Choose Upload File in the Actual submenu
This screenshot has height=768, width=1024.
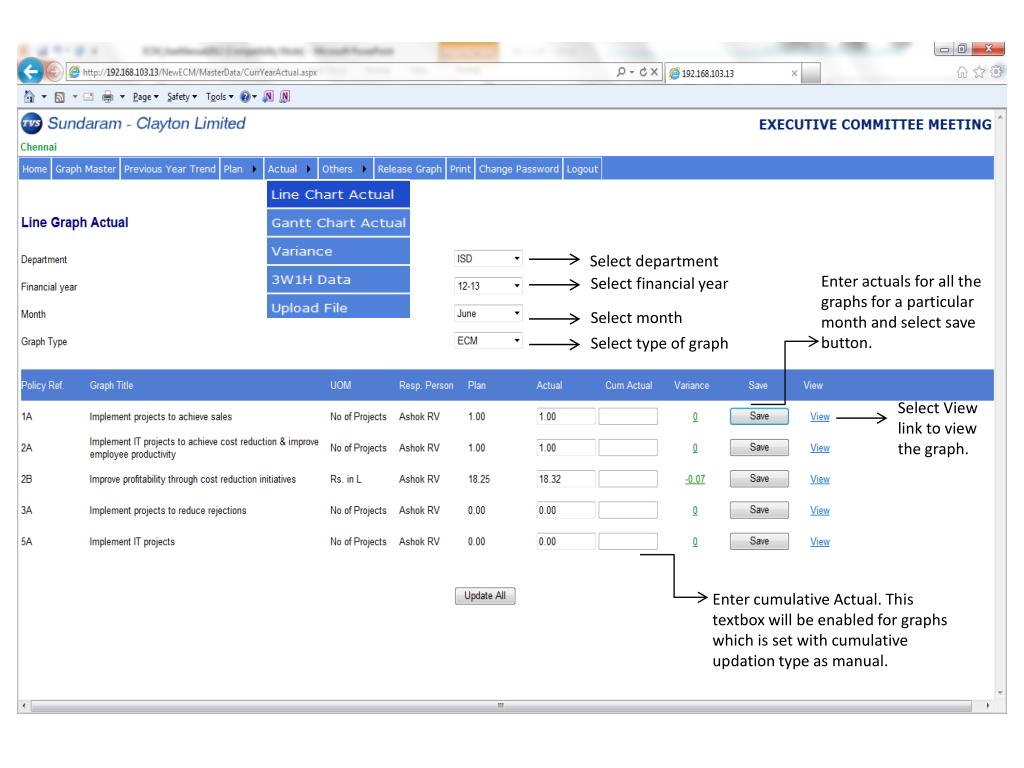(x=338, y=308)
